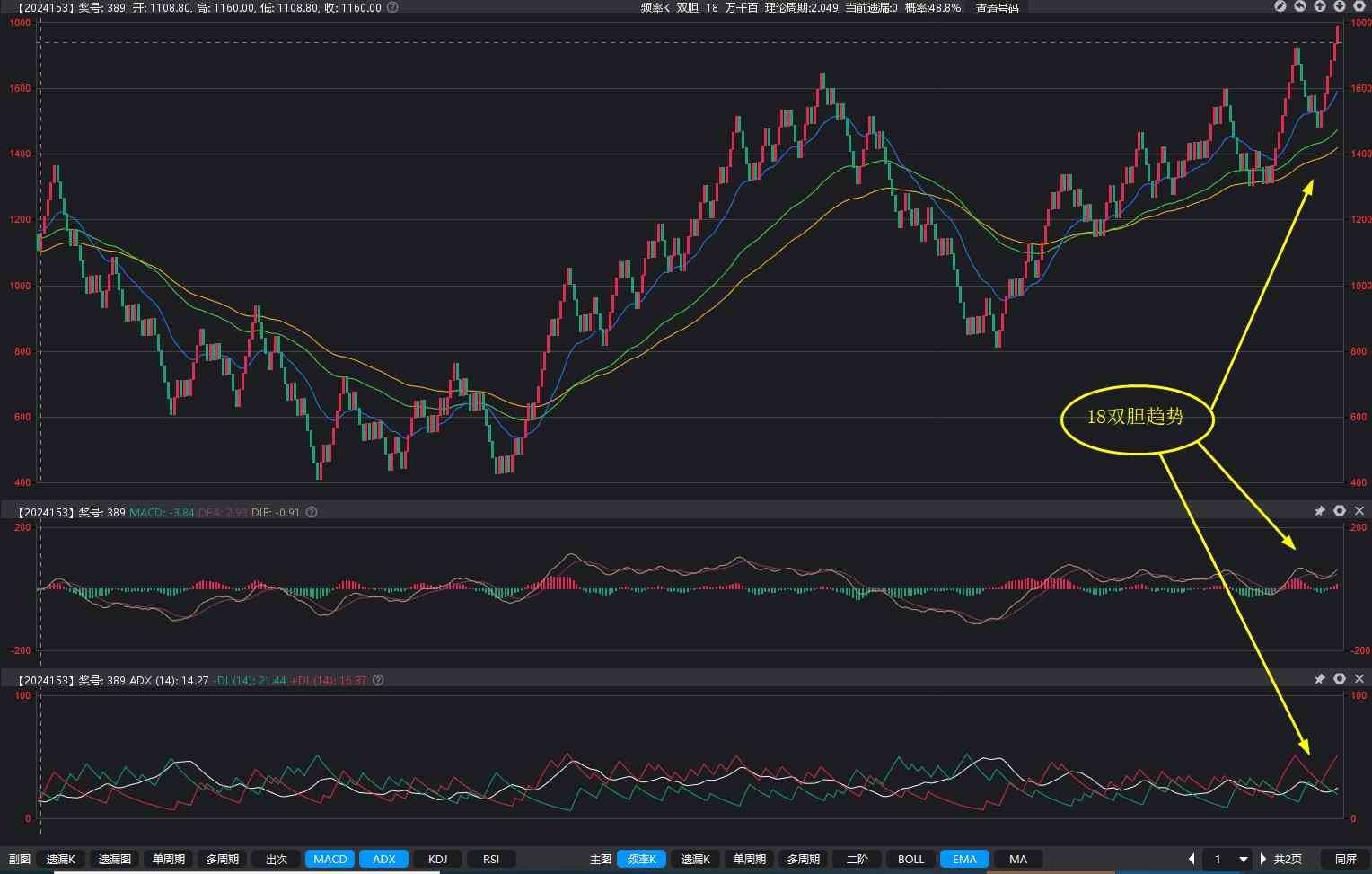1372x874 pixels.
Task: Open the page number dropdown
Action: tap(1243, 860)
